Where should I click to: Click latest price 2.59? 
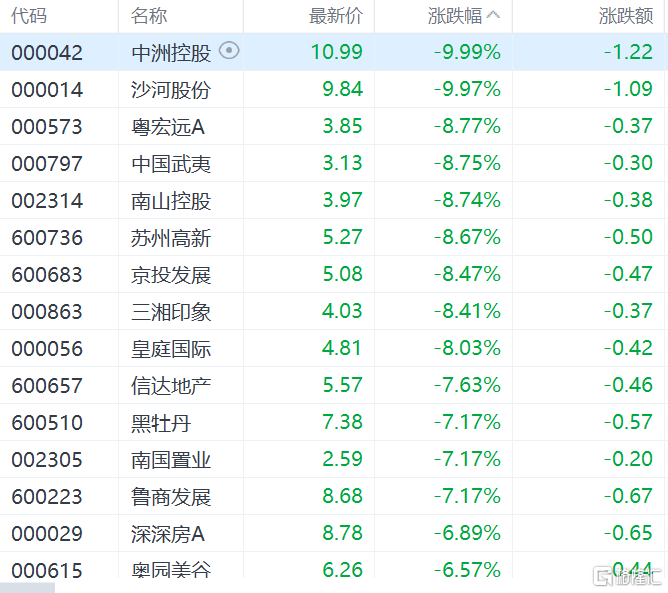(x=343, y=459)
